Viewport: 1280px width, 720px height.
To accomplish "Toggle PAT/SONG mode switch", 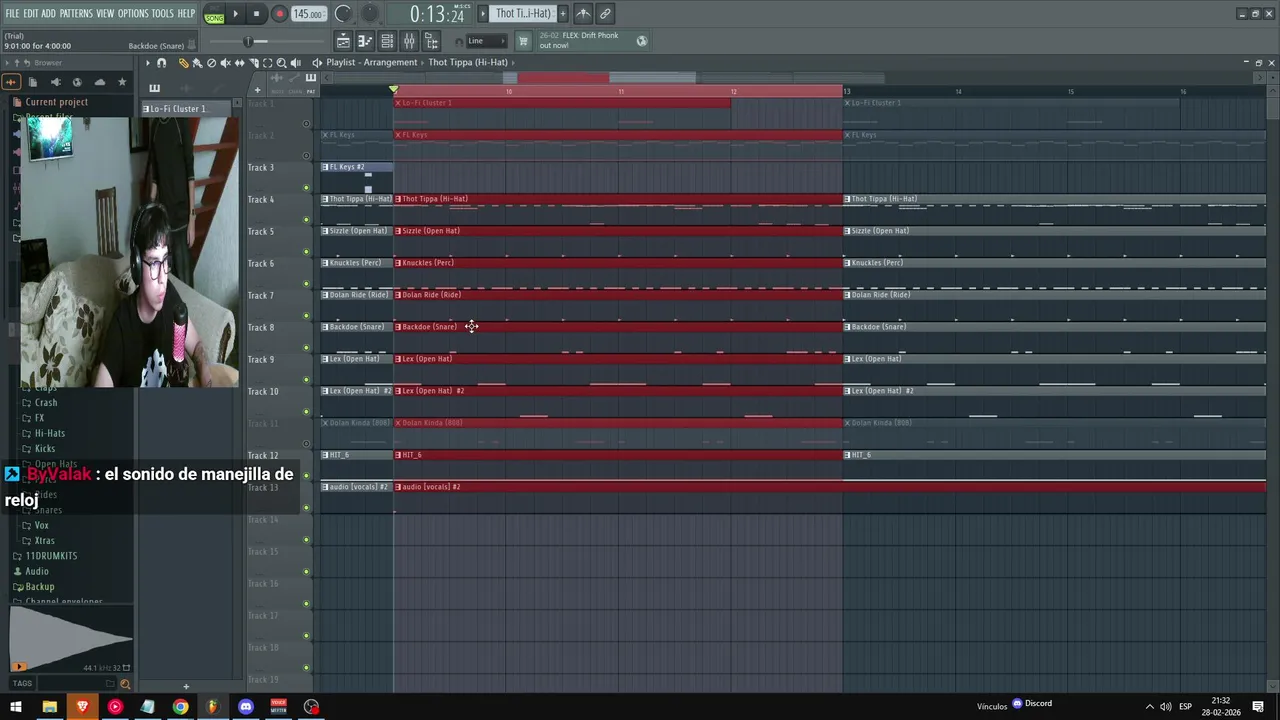I will [x=214, y=14].
